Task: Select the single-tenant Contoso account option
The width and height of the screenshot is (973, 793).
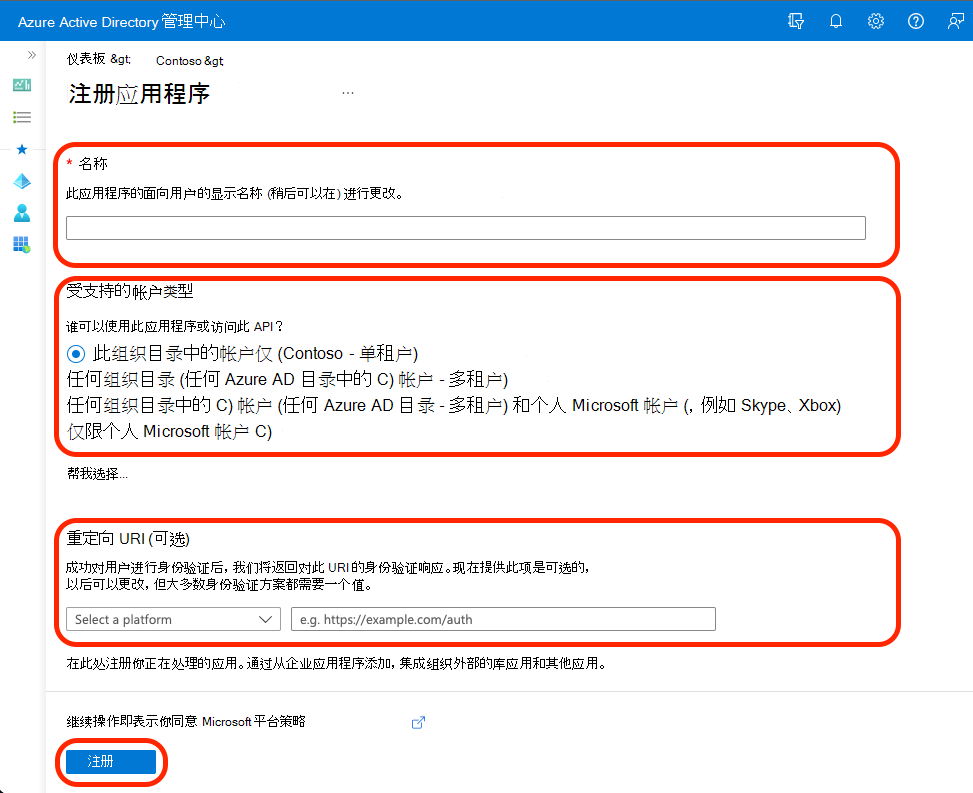Action: click(76, 353)
